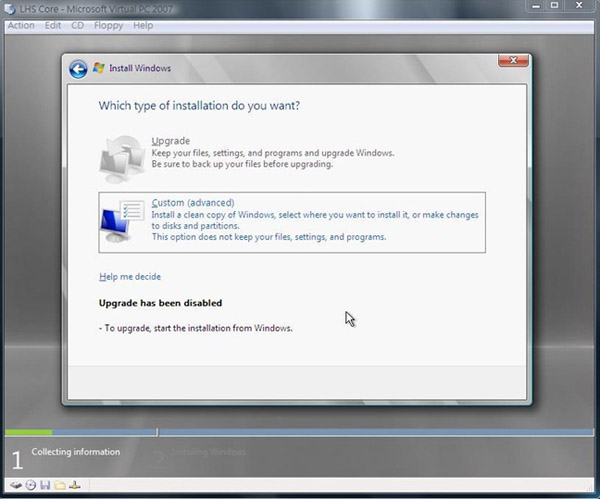Screen dimensions: 600x499
Task: Click the network adapter status bar icon
Action: (x=74, y=485)
